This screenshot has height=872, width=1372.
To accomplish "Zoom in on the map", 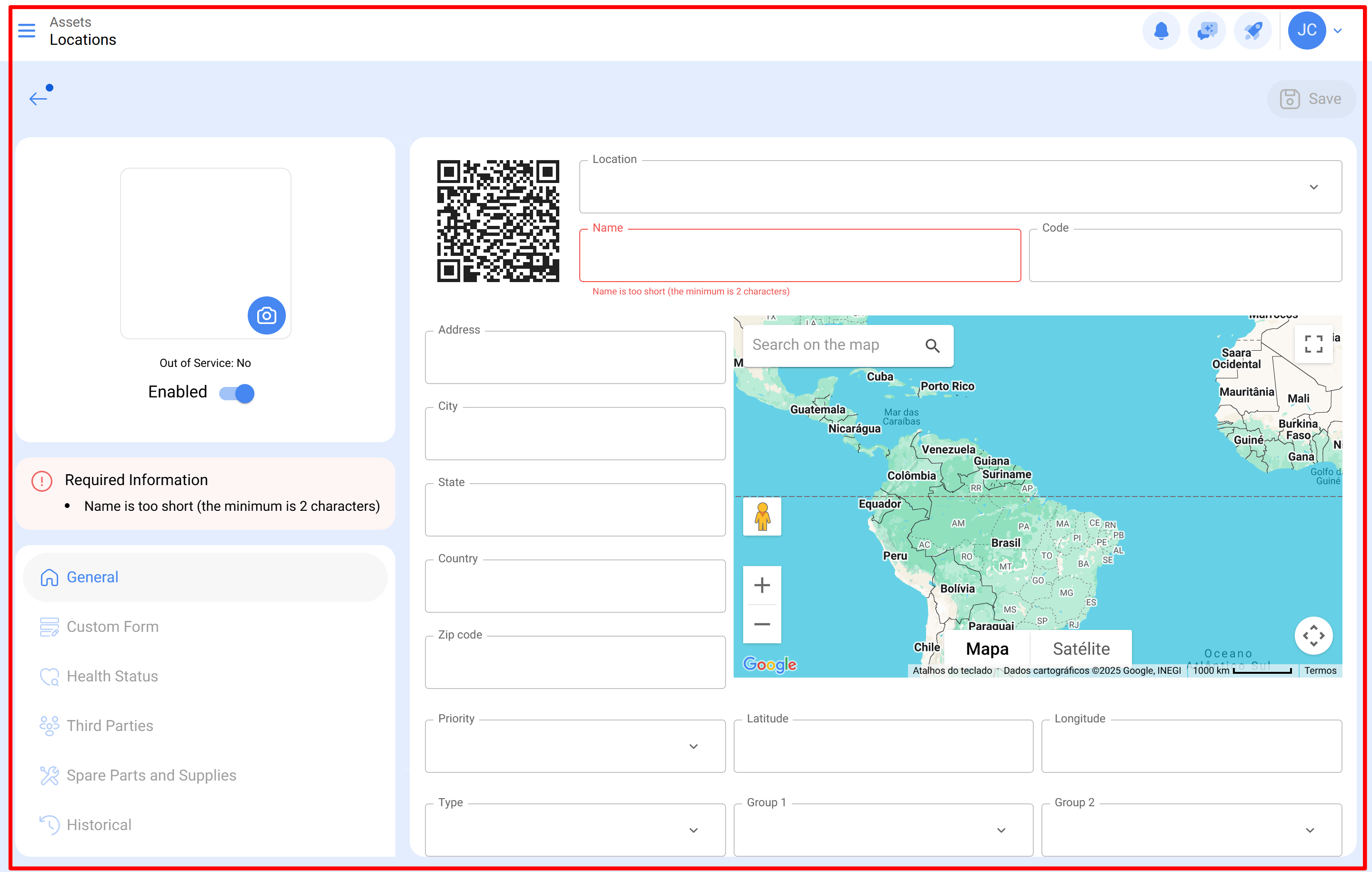I will (762, 585).
